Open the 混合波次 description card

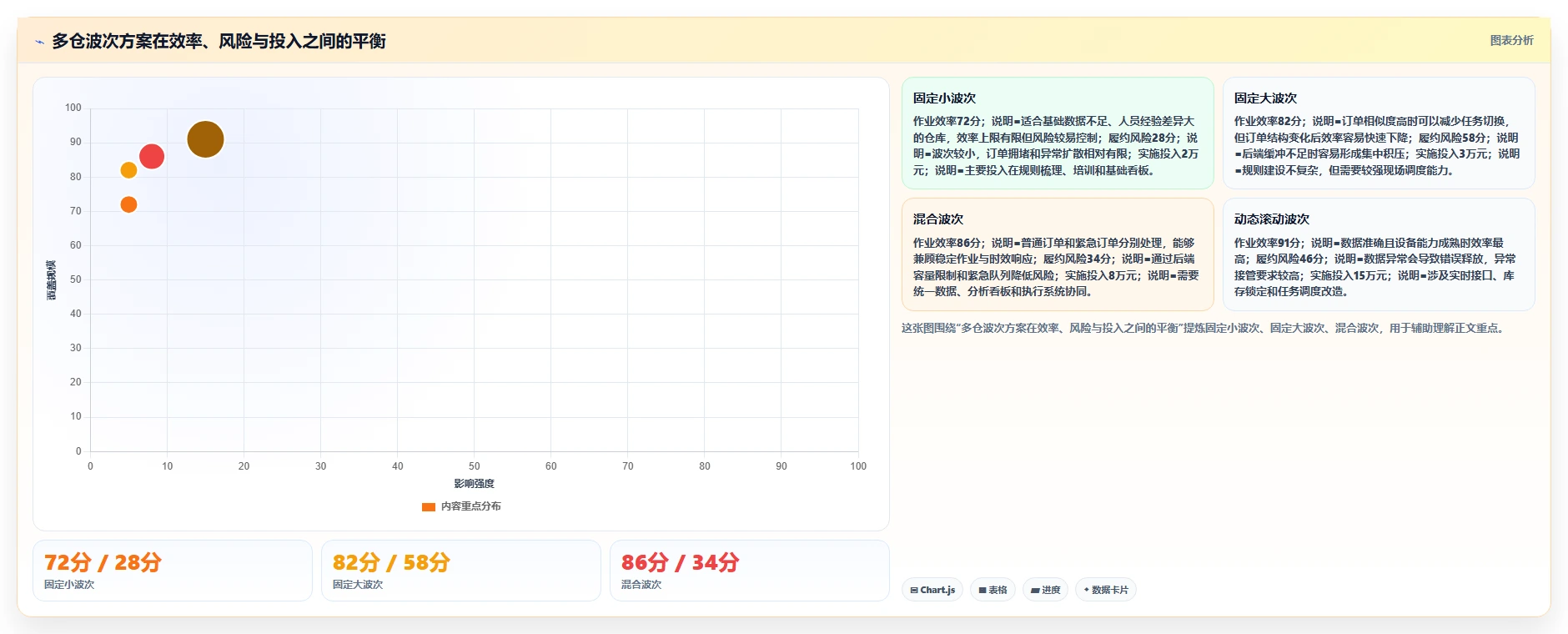pos(1058,254)
